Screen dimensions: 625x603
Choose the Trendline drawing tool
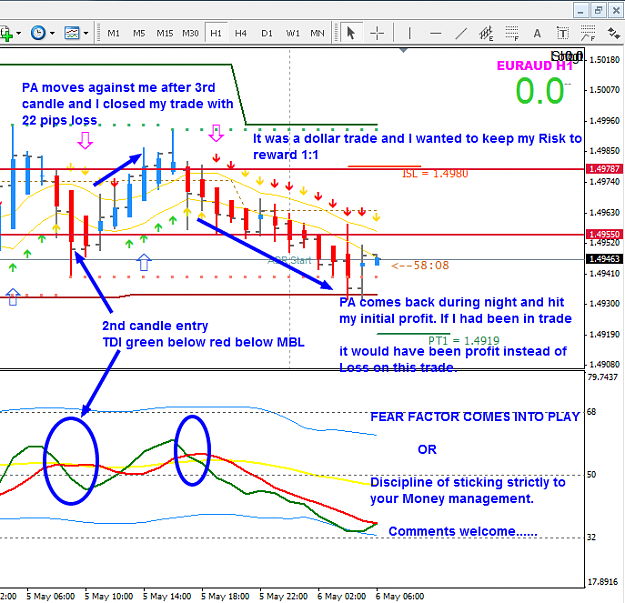pos(461,33)
